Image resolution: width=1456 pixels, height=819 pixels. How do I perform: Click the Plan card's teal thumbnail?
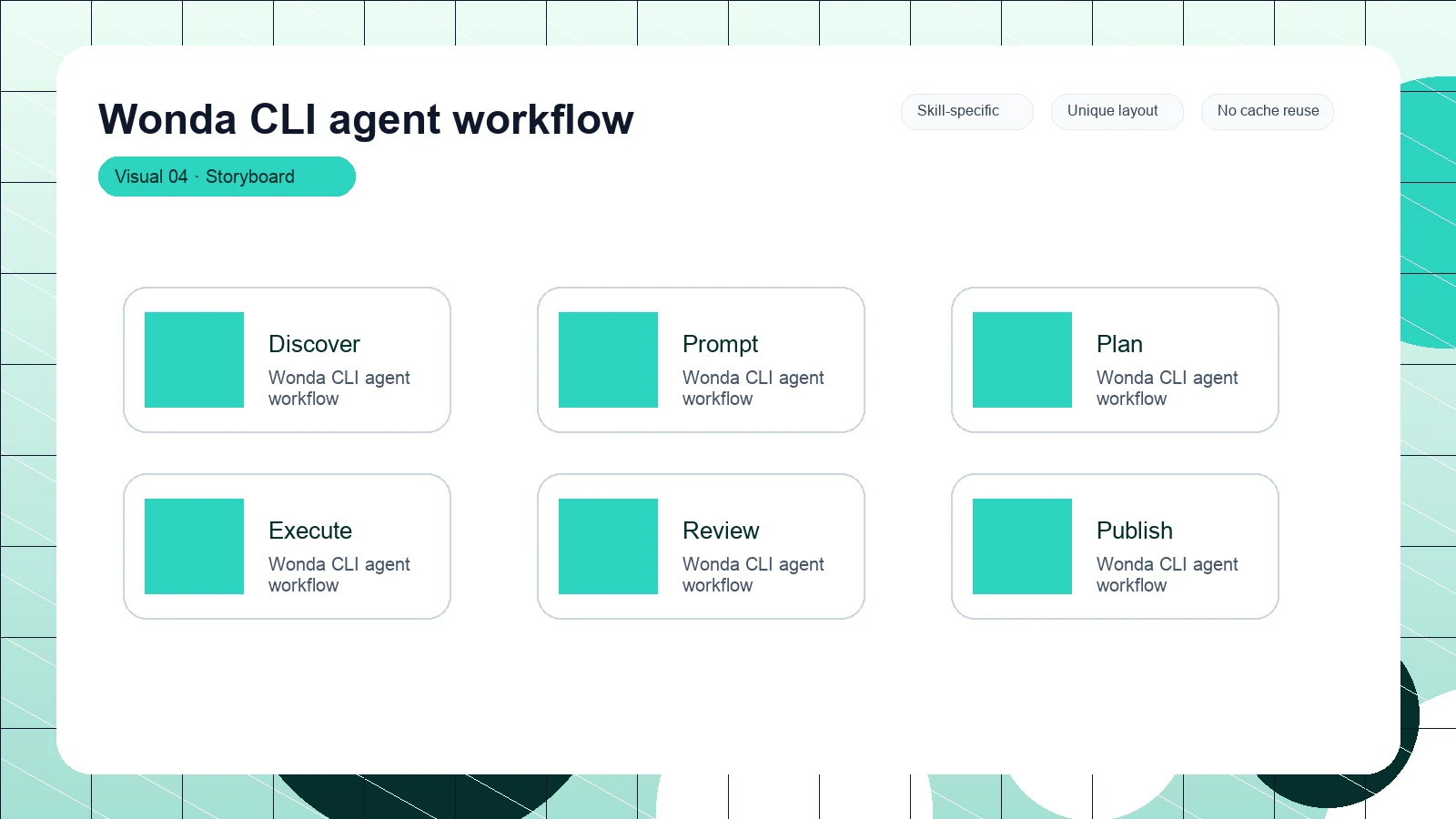(x=1022, y=359)
